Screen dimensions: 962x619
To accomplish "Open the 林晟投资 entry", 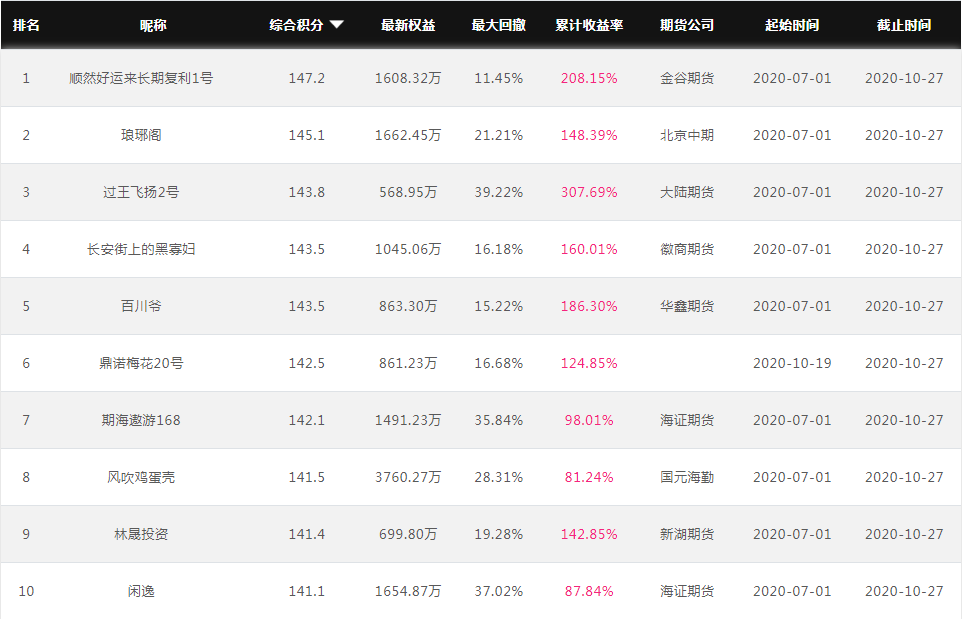I will click(141, 534).
